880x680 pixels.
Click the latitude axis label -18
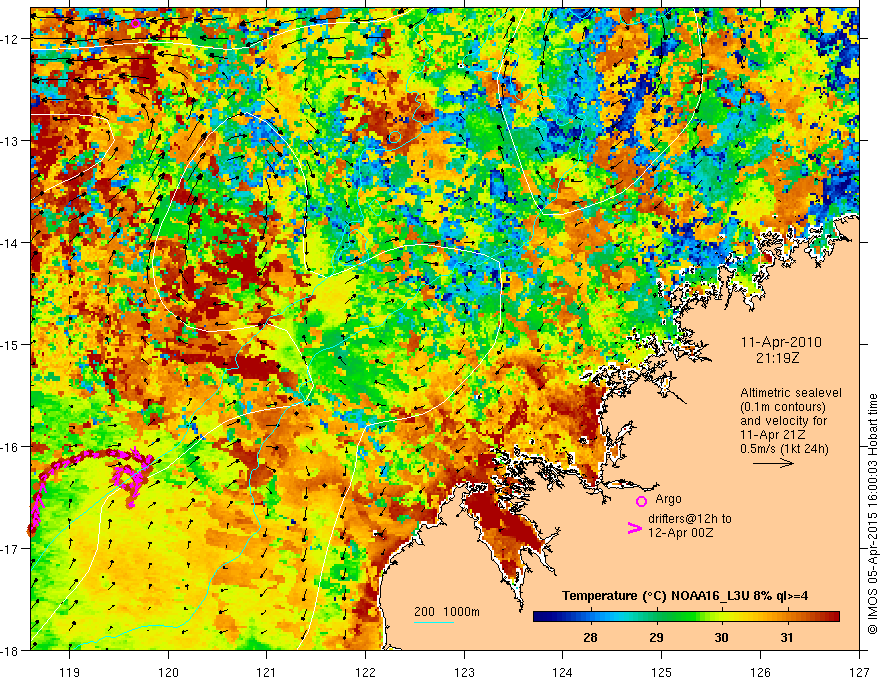11,650
